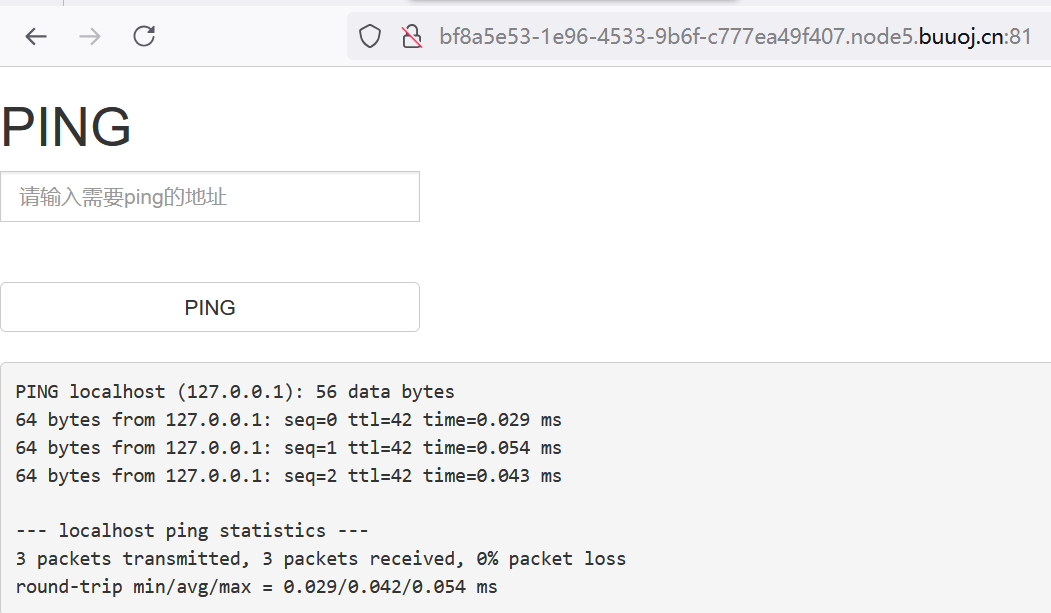Image resolution: width=1051 pixels, height=613 pixels.
Task: Click the 'localhost ping statistics' separator line
Action: click(192, 531)
